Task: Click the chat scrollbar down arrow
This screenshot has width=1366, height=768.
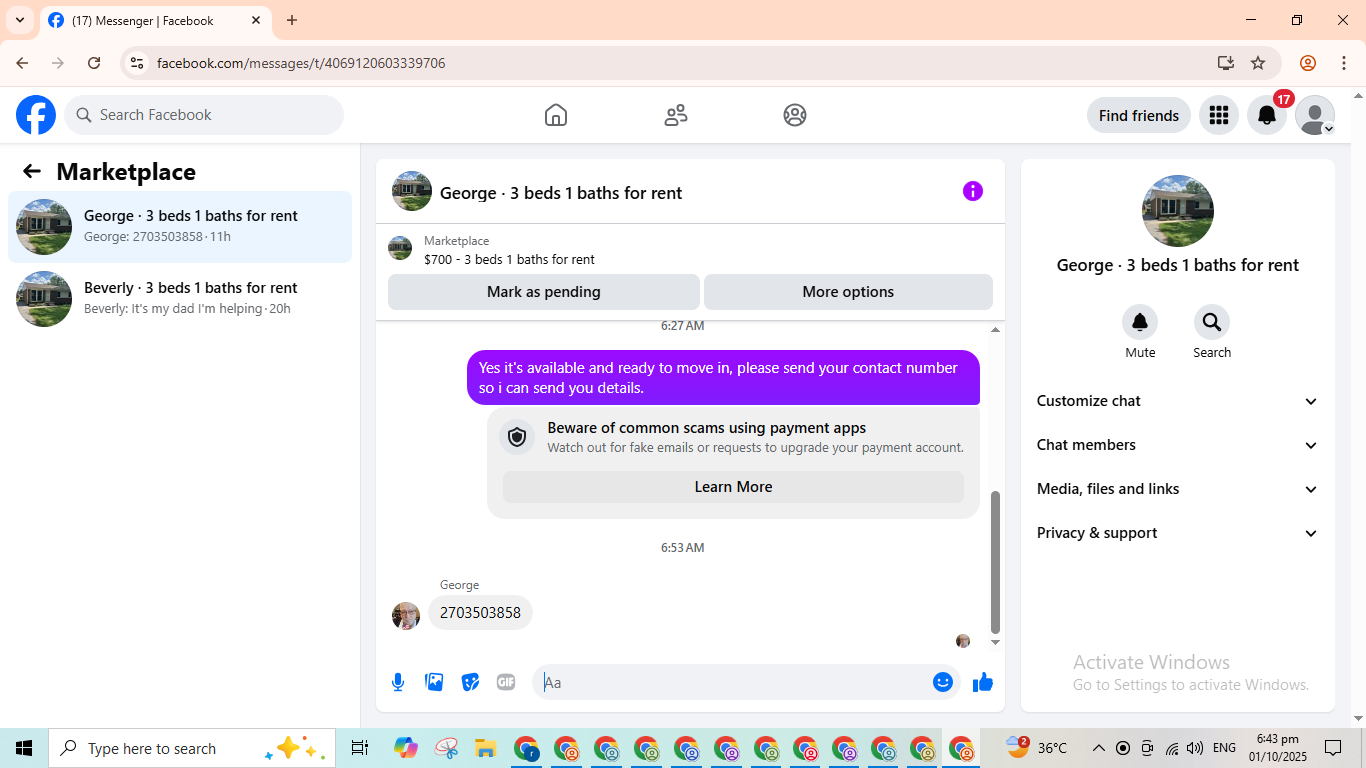Action: tap(995, 643)
